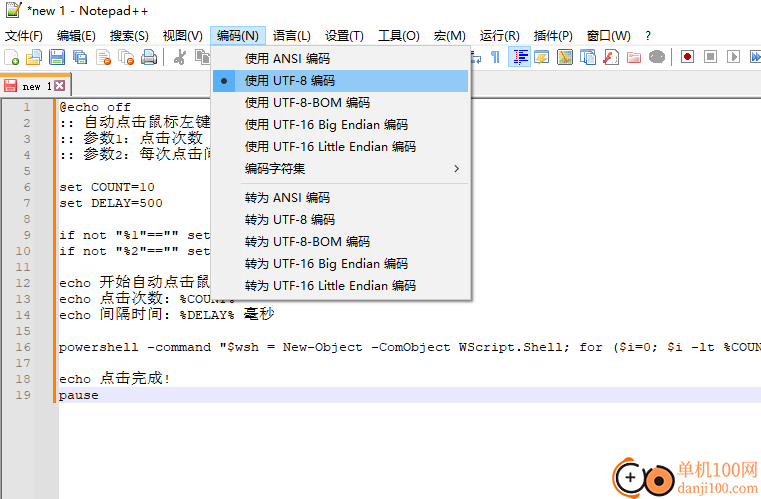Screen dimensions: 761x499
Task: Select 使用 UTF-8 编码 option
Action: (341, 81)
